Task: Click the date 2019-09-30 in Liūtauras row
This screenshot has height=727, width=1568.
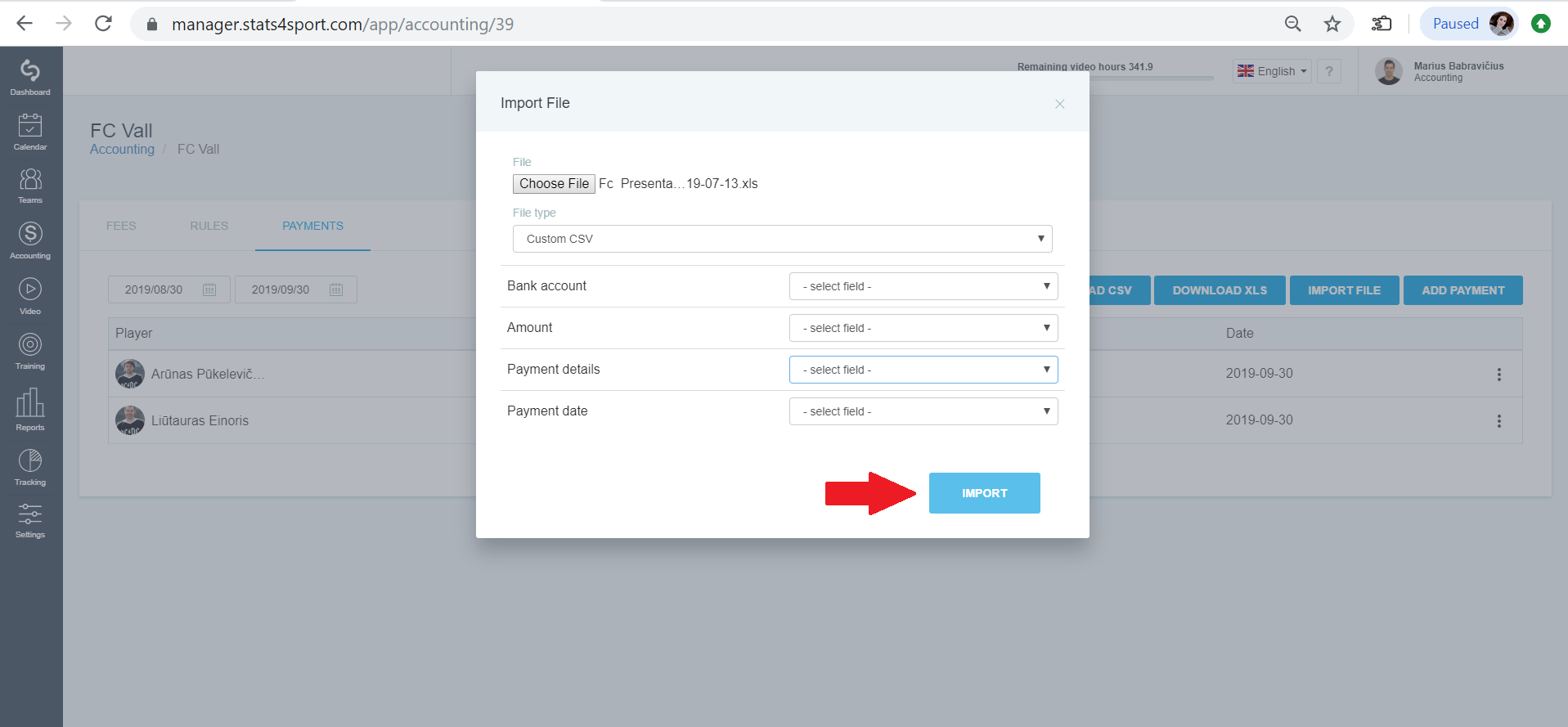Action: coord(1259,420)
